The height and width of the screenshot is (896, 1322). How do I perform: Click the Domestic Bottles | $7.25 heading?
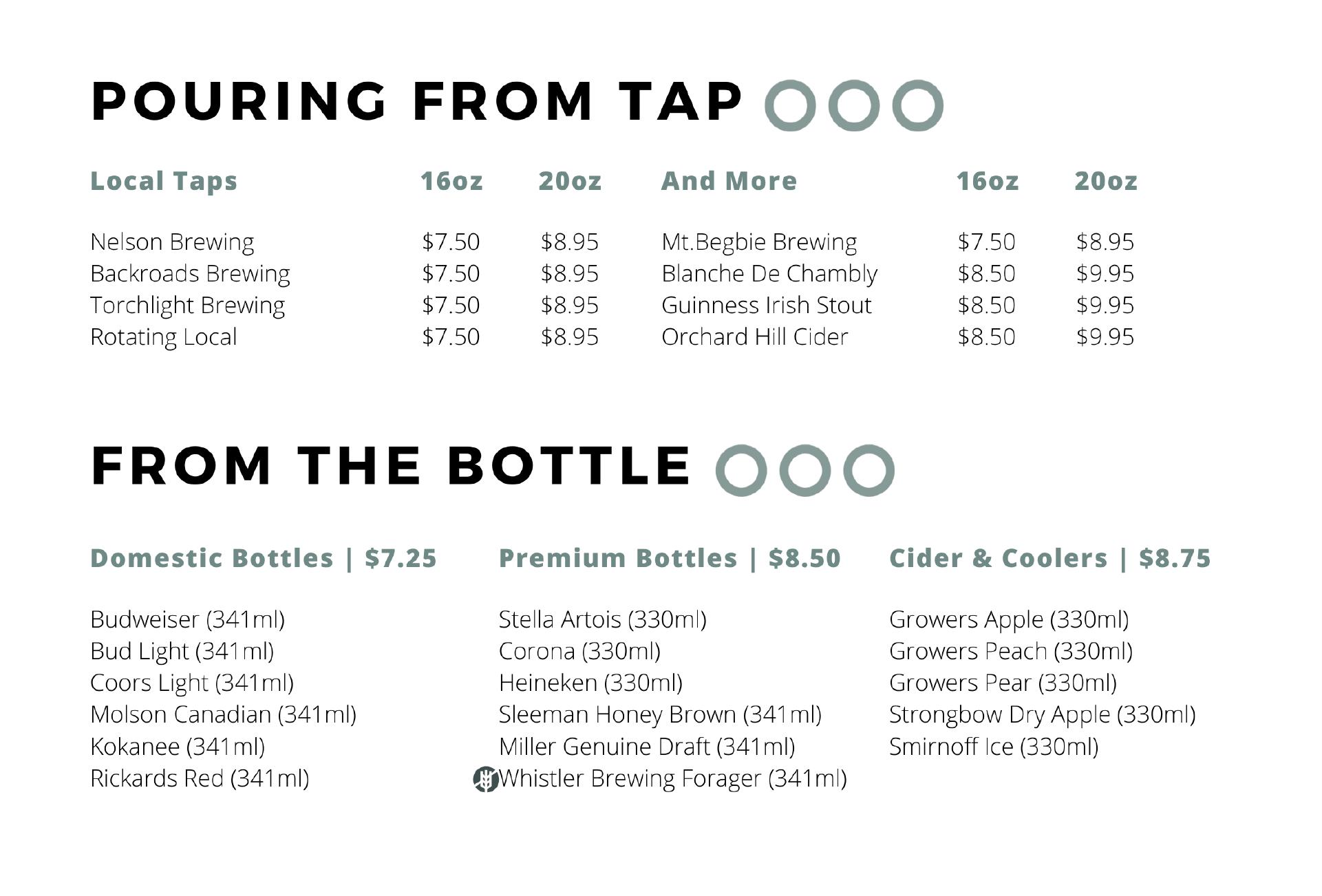pos(264,558)
